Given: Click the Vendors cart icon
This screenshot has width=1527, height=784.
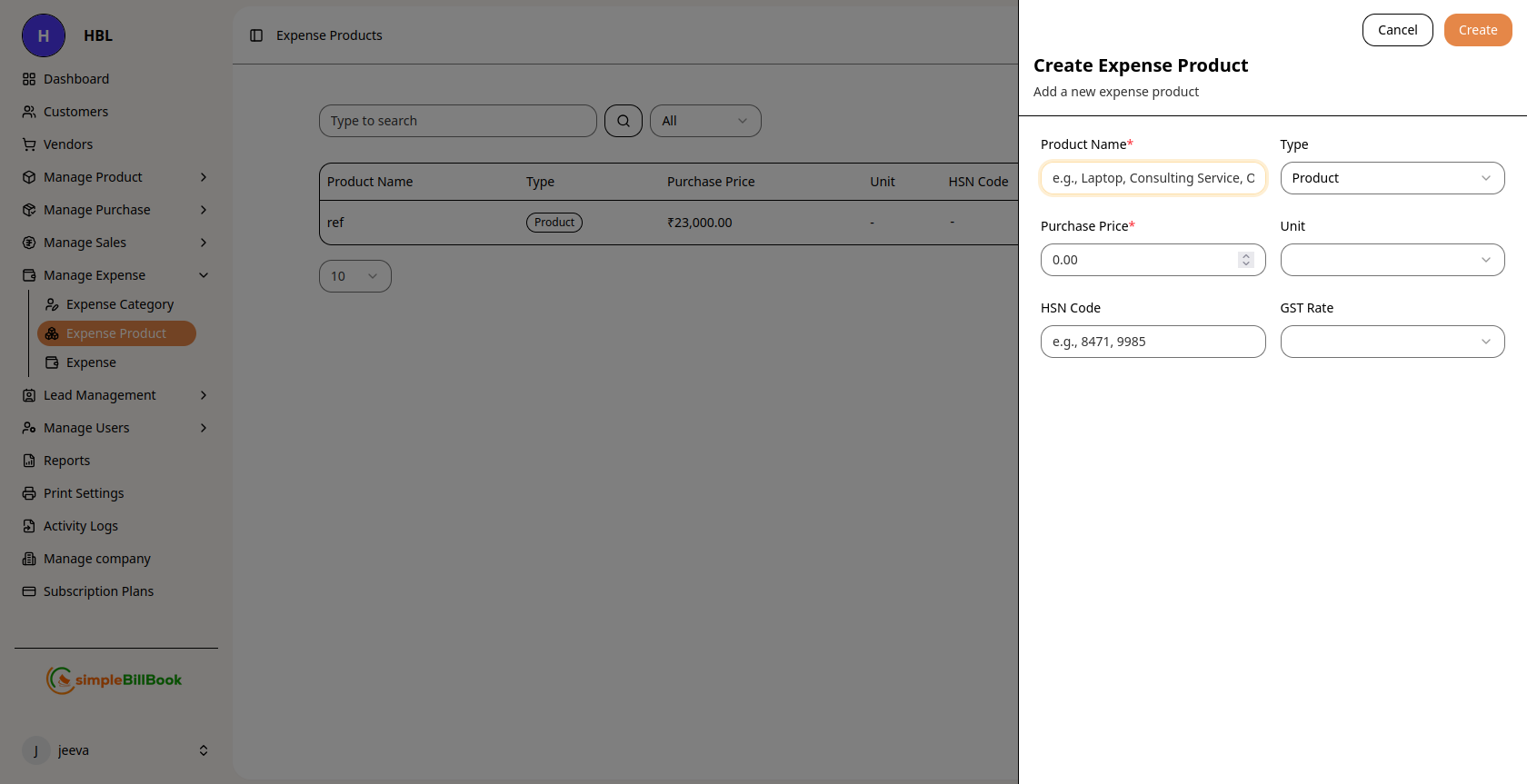Looking at the screenshot, I should click(29, 144).
